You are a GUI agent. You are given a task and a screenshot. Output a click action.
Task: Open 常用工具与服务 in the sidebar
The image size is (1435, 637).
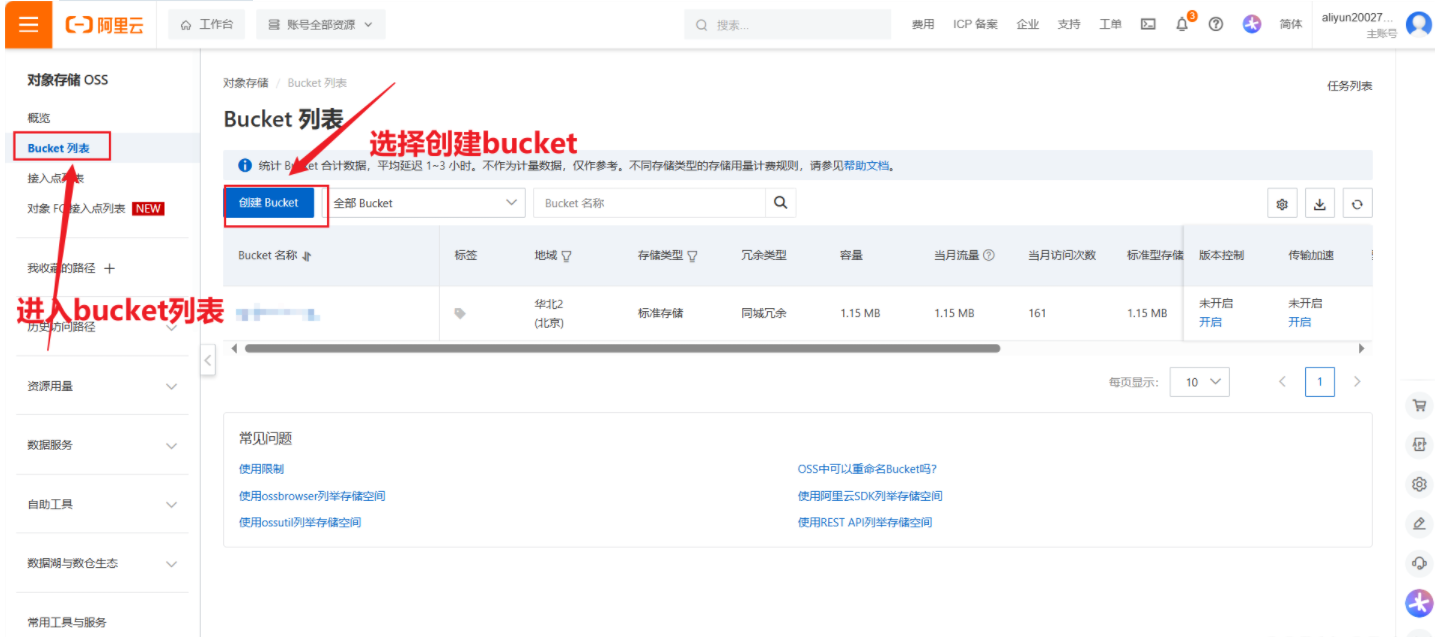click(67, 622)
